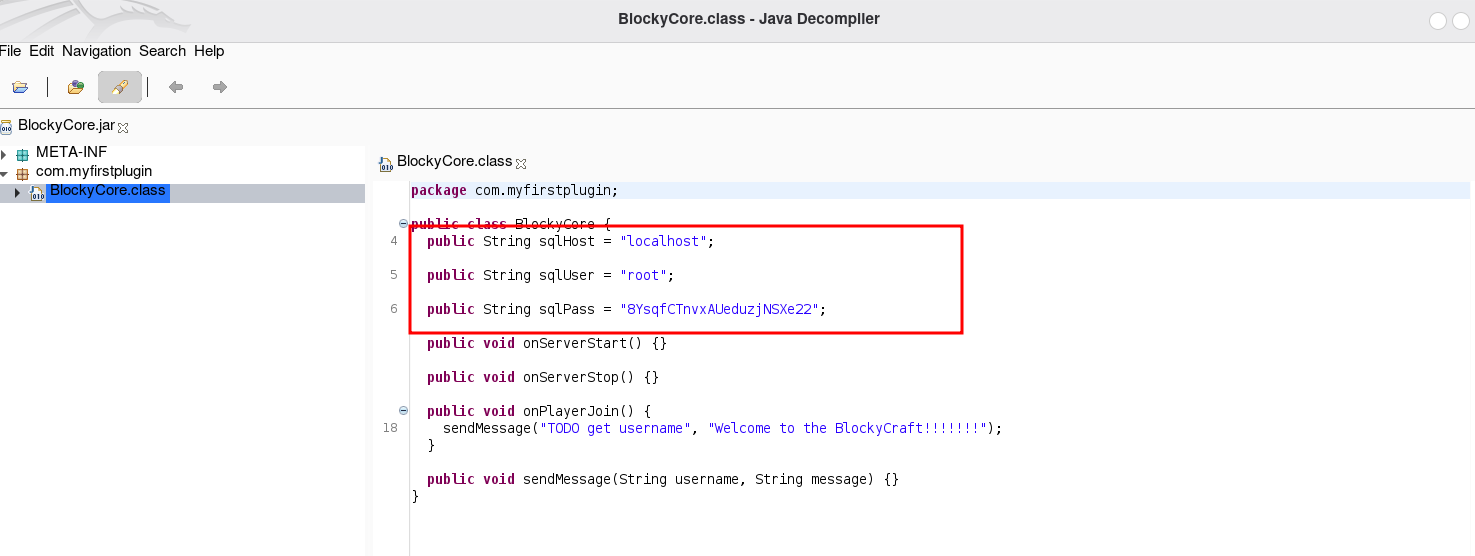This screenshot has height=556, width=1475.
Task: Go forward with the right arrow icon
Action: click(220, 87)
